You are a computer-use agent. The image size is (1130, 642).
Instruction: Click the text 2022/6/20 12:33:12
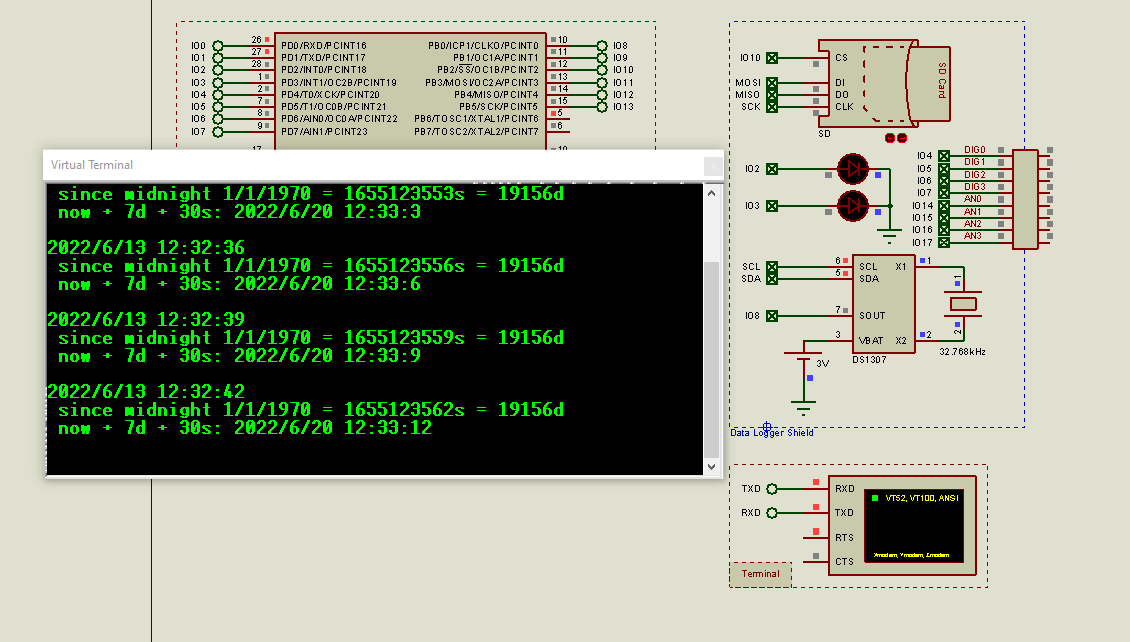pos(333,428)
